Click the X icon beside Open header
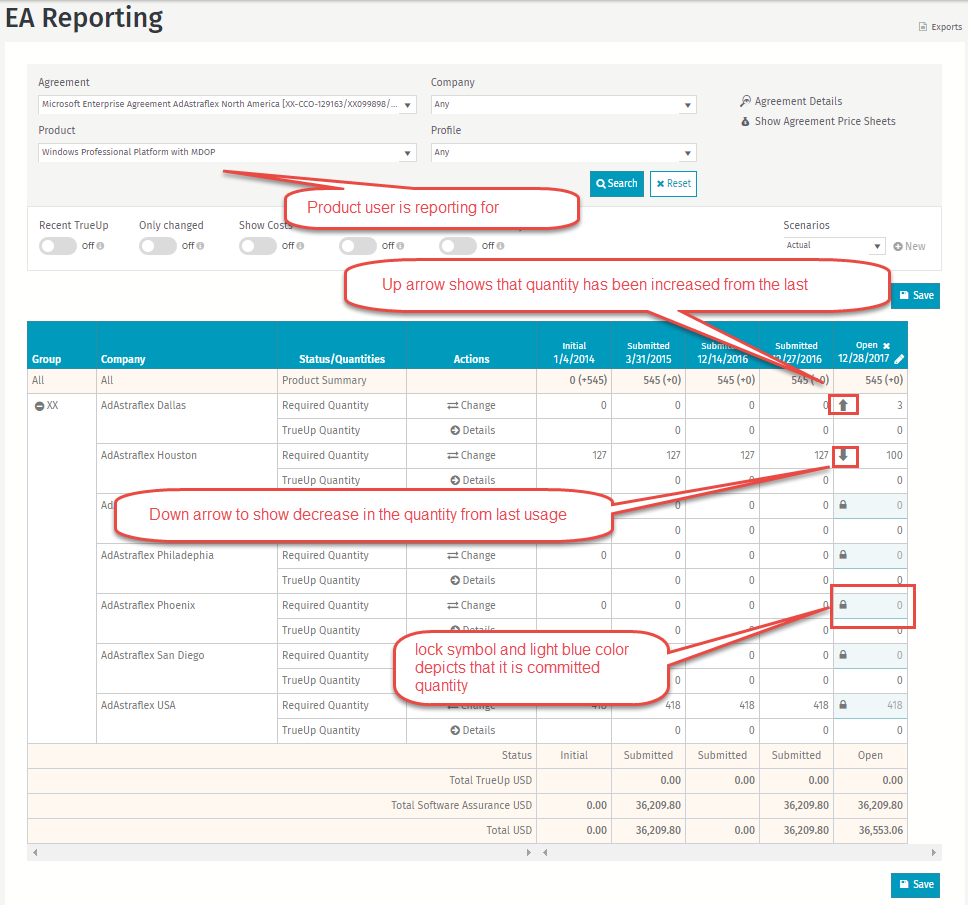 [x=886, y=345]
